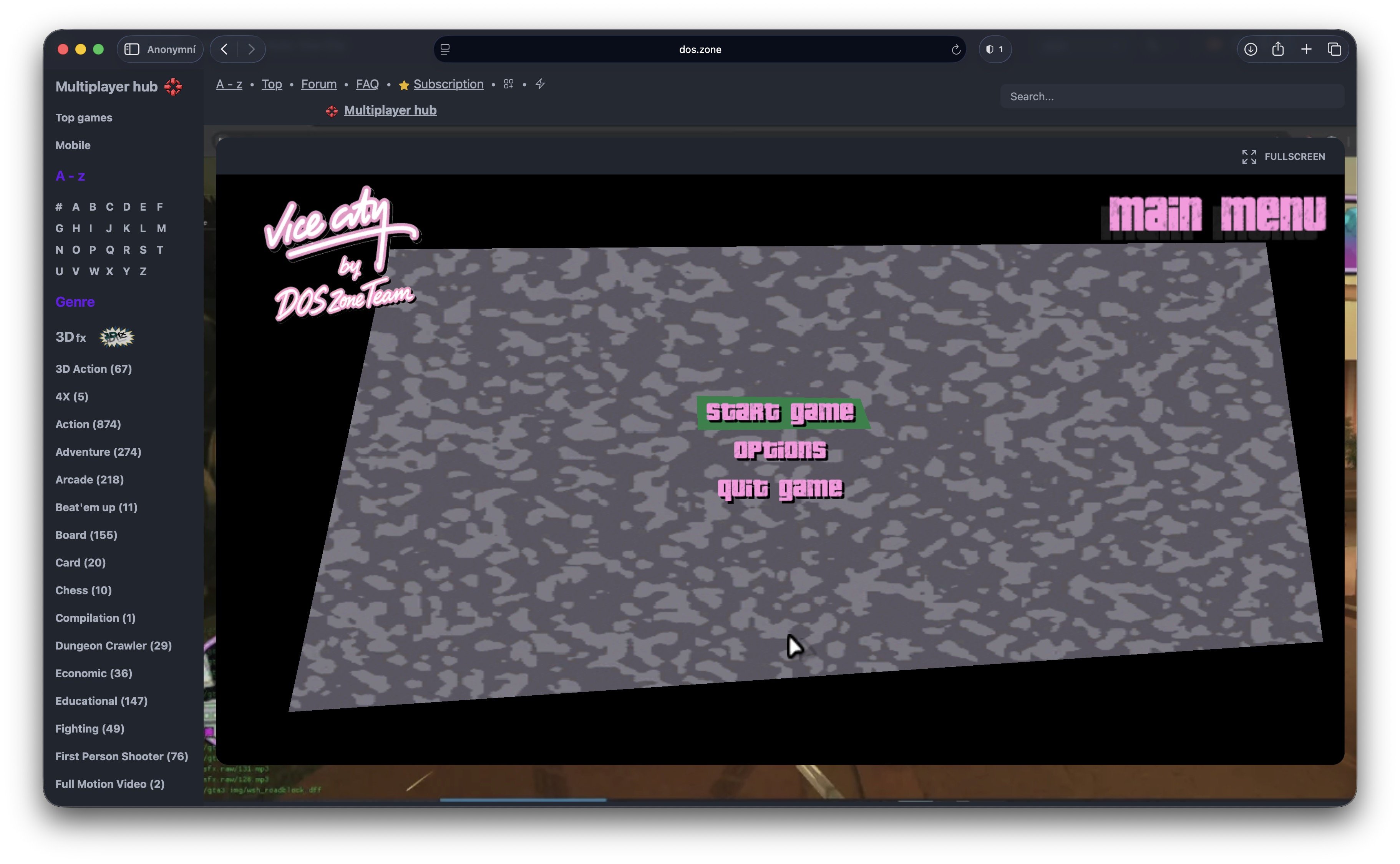Click the page reload icon
Viewport: 1400px width, 864px height.
pyautogui.click(x=955, y=50)
